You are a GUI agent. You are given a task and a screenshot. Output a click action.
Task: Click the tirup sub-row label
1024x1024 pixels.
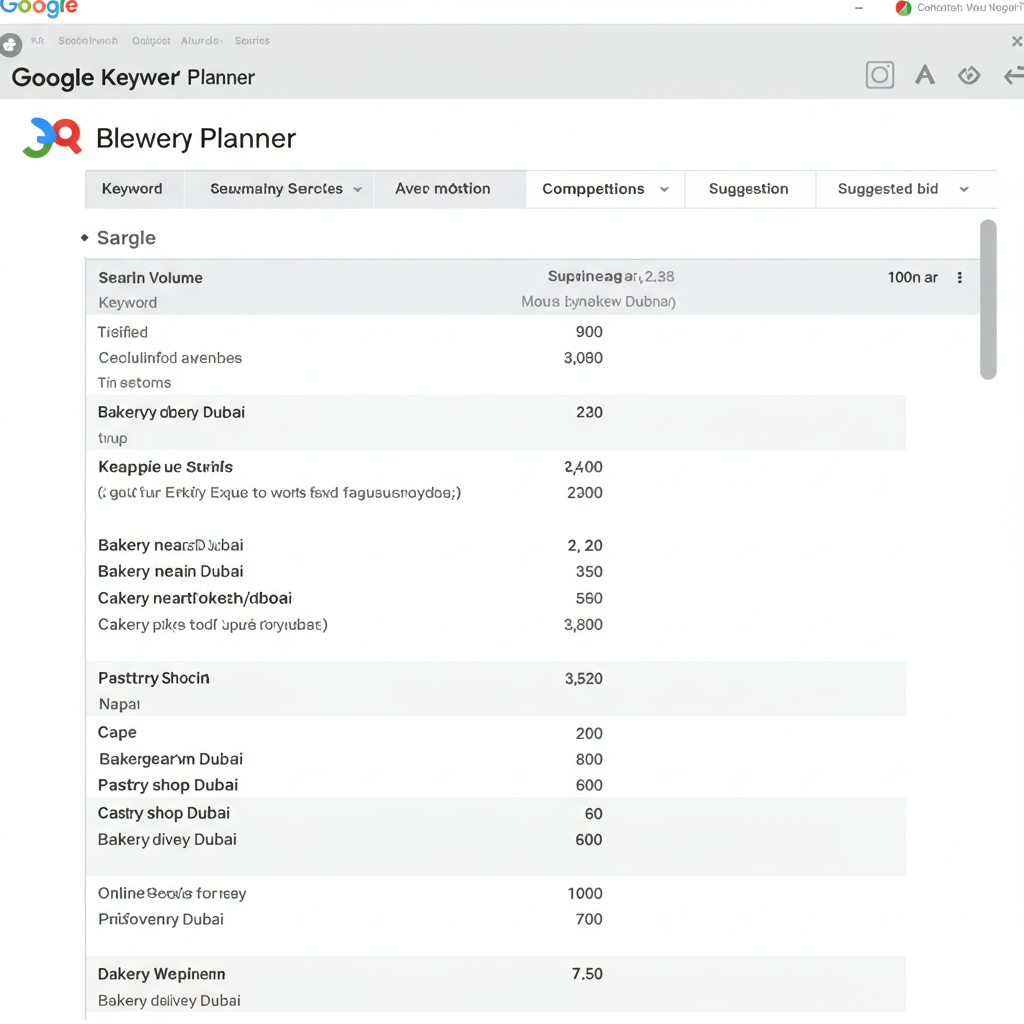pyautogui.click(x=112, y=438)
